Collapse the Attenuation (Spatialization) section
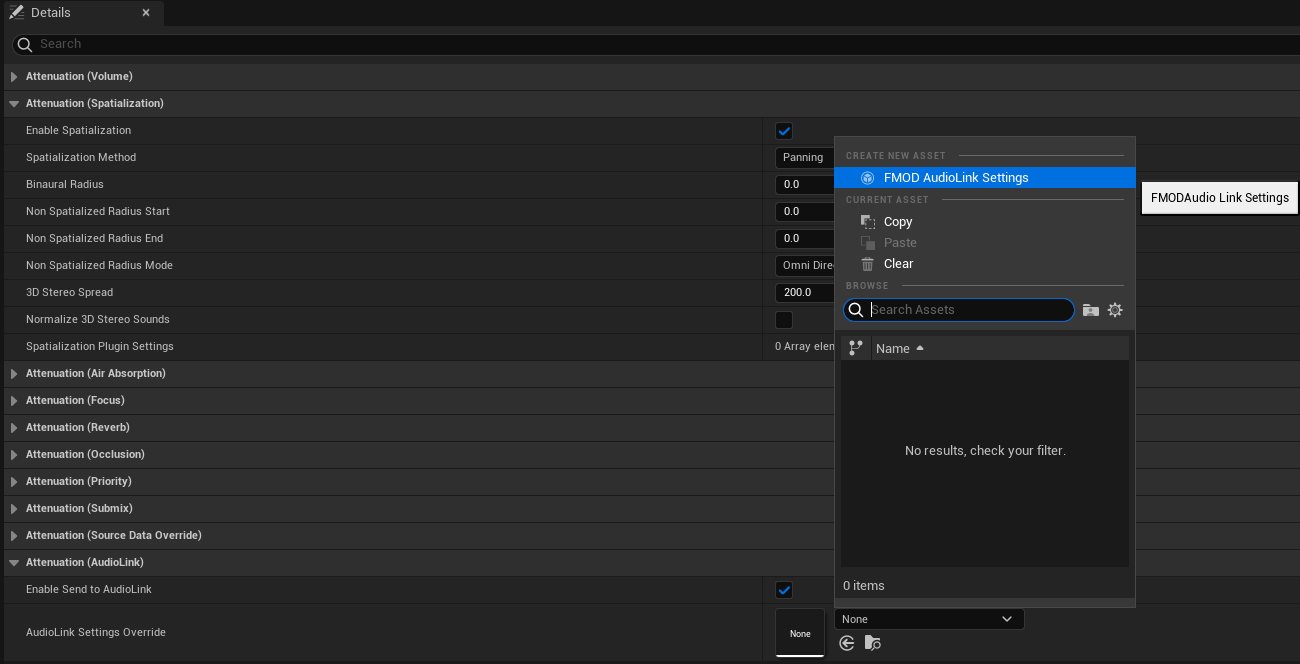Image resolution: width=1300 pixels, height=664 pixels. tap(14, 104)
